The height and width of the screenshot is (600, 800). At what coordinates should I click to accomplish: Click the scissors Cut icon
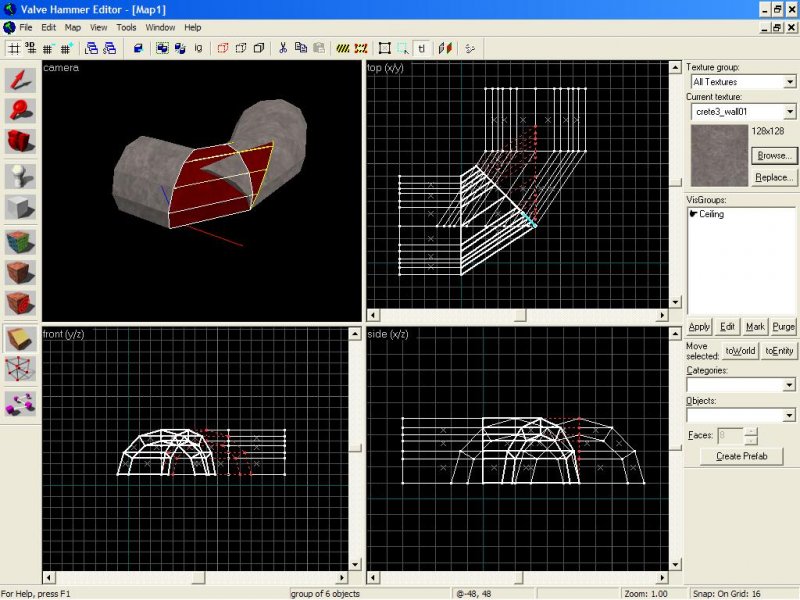tap(284, 47)
